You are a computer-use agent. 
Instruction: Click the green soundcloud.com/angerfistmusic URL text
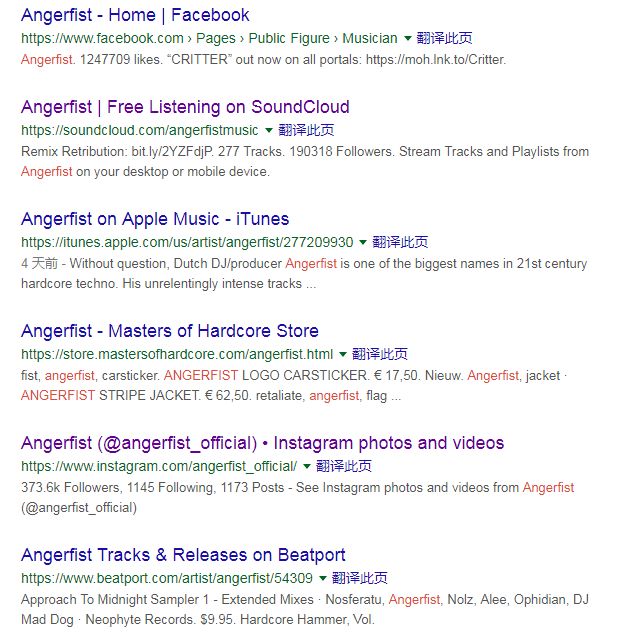pyautogui.click(x=140, y=130)
